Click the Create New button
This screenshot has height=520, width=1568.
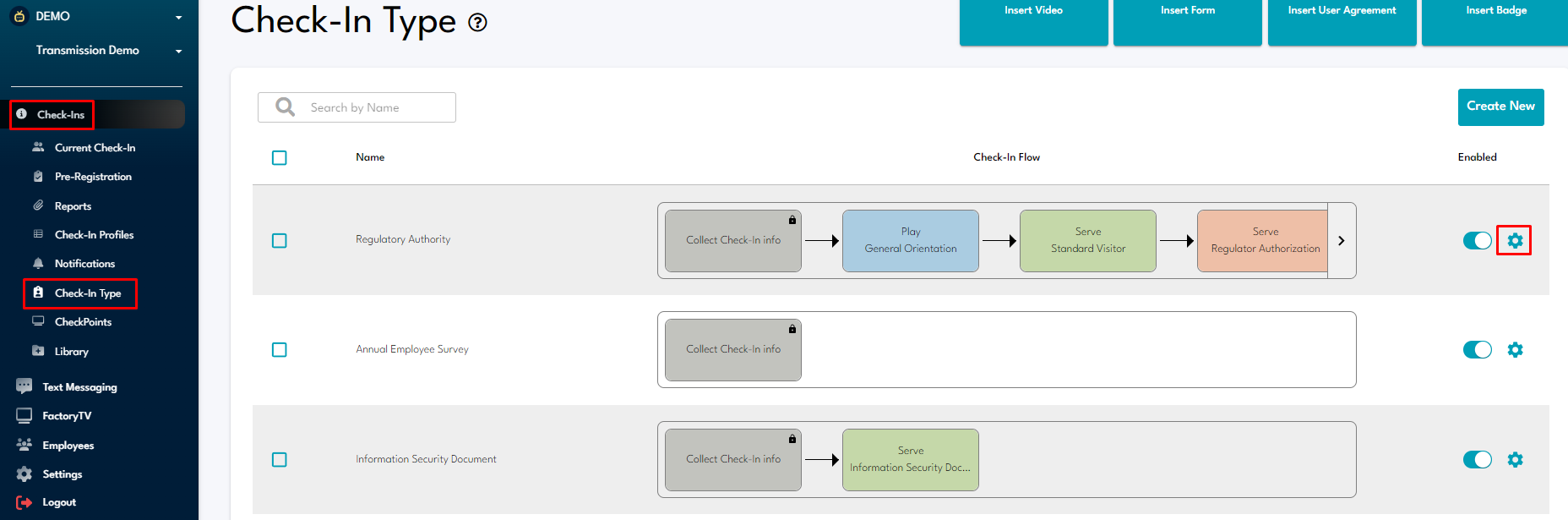pos(1500,107)
